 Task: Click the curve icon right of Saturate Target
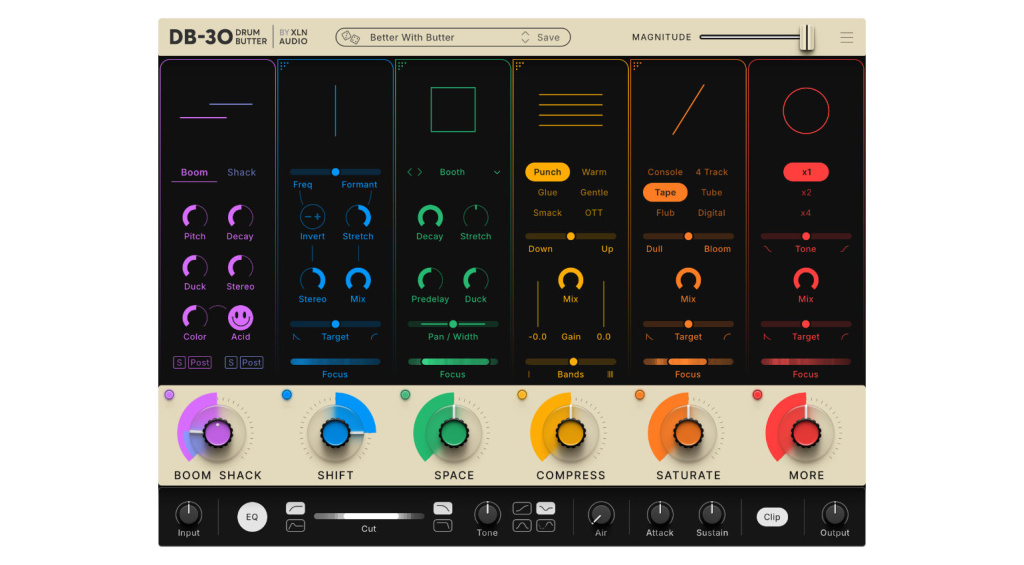coord(727,337)
